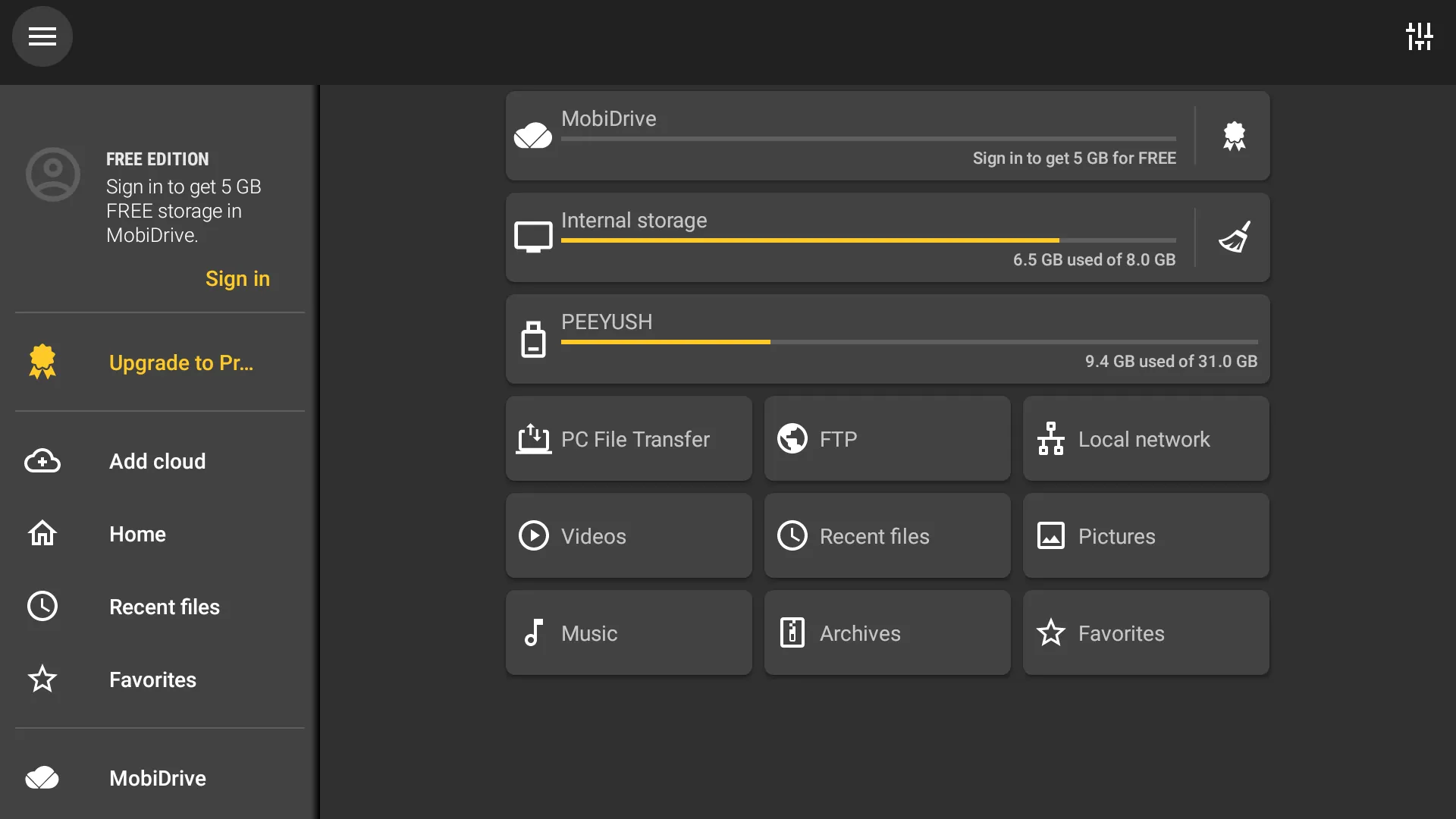Image resolution: width=1456 pixels, height=819 pixels.
Task: Click the Home house icon
Action: click(42, 534)
